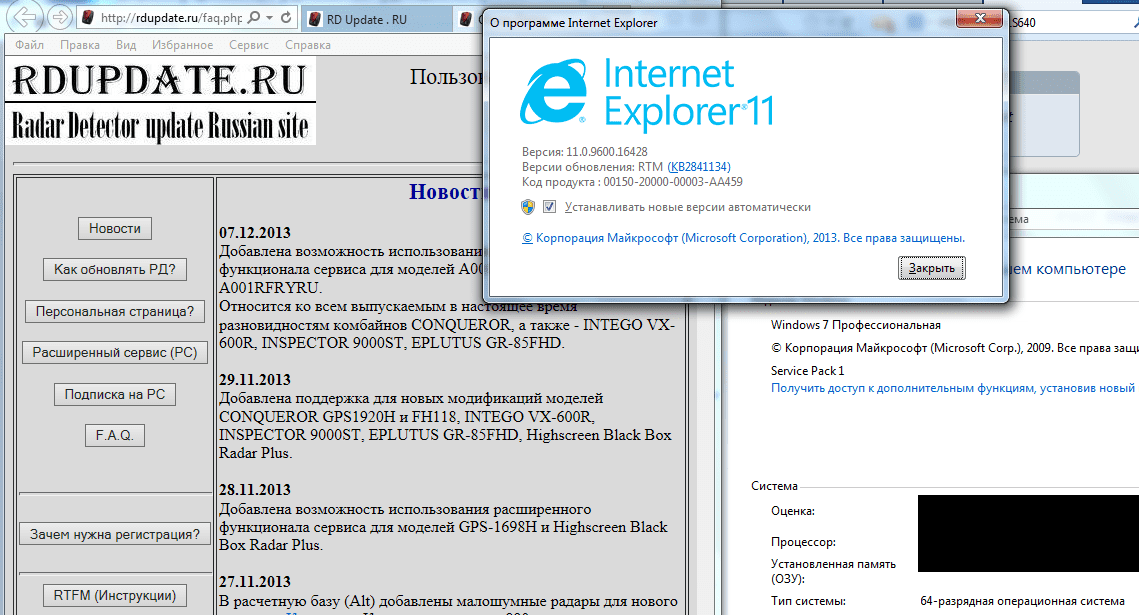This screenshot has height=615, width=1139.
Task: Click the Refresh icon in address bar
Action: (x=286, y=19)
